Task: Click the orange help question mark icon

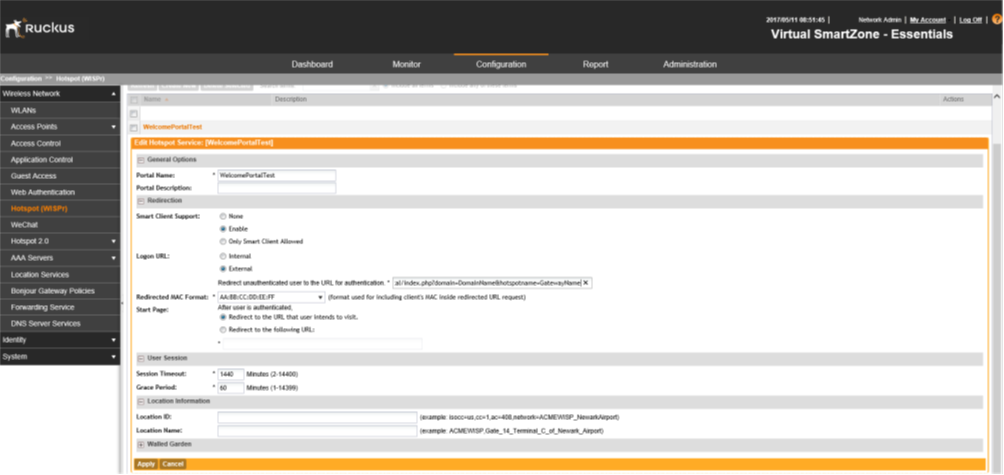Action: [x=997, y=19]
